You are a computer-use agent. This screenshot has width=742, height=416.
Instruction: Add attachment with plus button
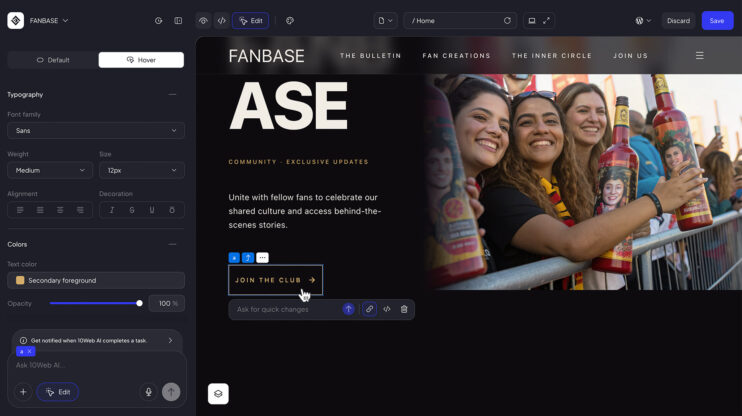point(23,392)
